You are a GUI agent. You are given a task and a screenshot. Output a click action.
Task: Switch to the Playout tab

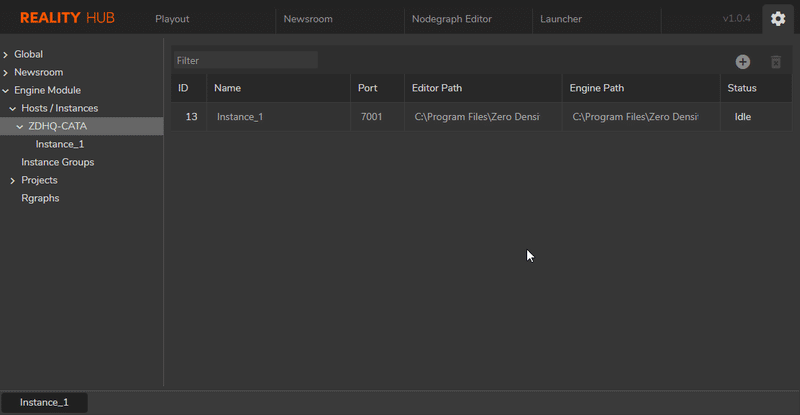pos(172,19)
